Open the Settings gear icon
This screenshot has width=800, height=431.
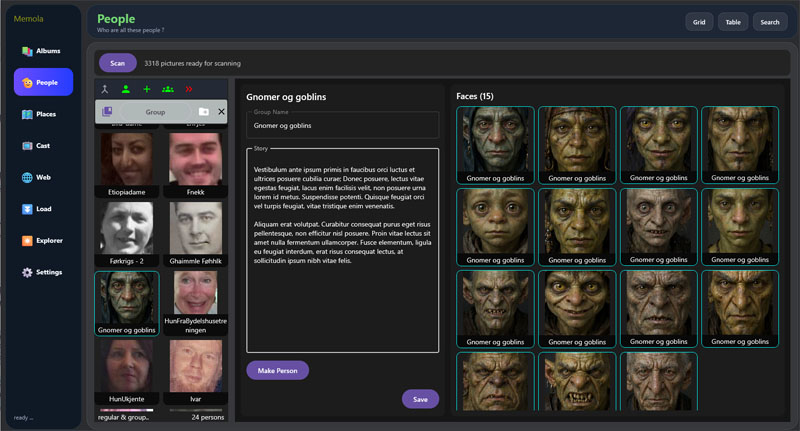27,272
